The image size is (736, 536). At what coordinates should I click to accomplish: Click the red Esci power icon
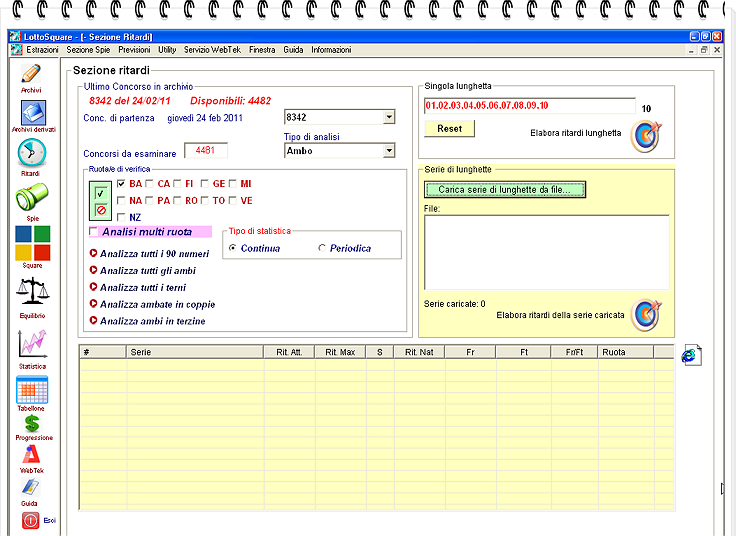pos(31,520)
